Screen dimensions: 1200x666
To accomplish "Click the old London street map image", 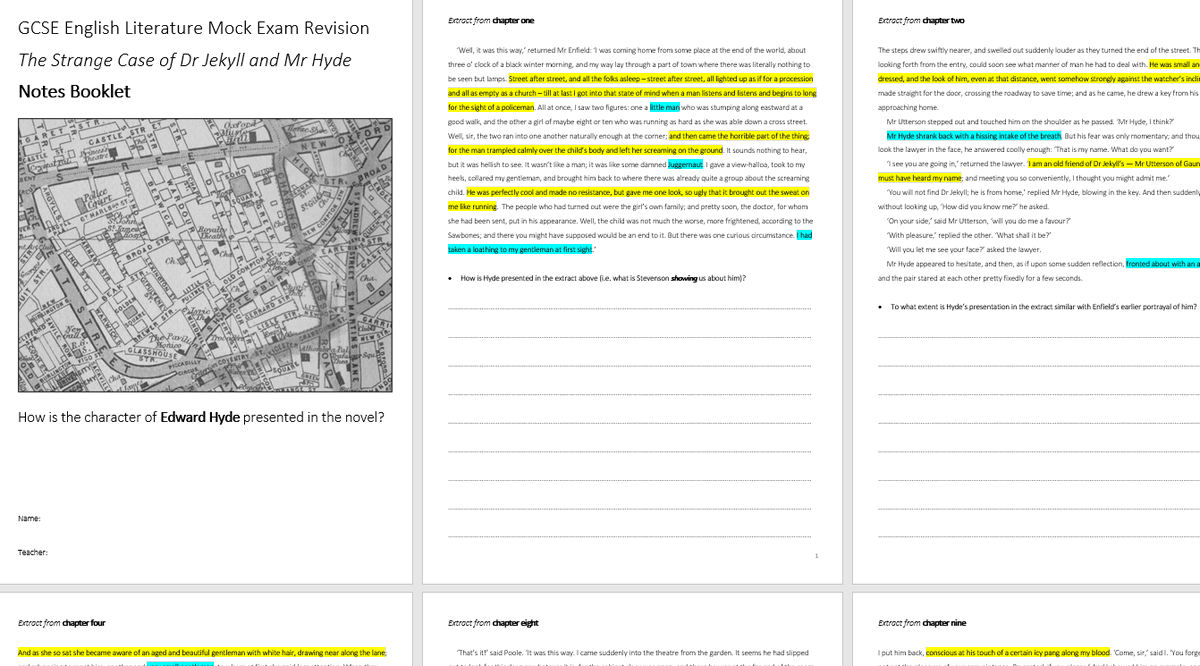I will pyautogui.click(x=203, y=255).
